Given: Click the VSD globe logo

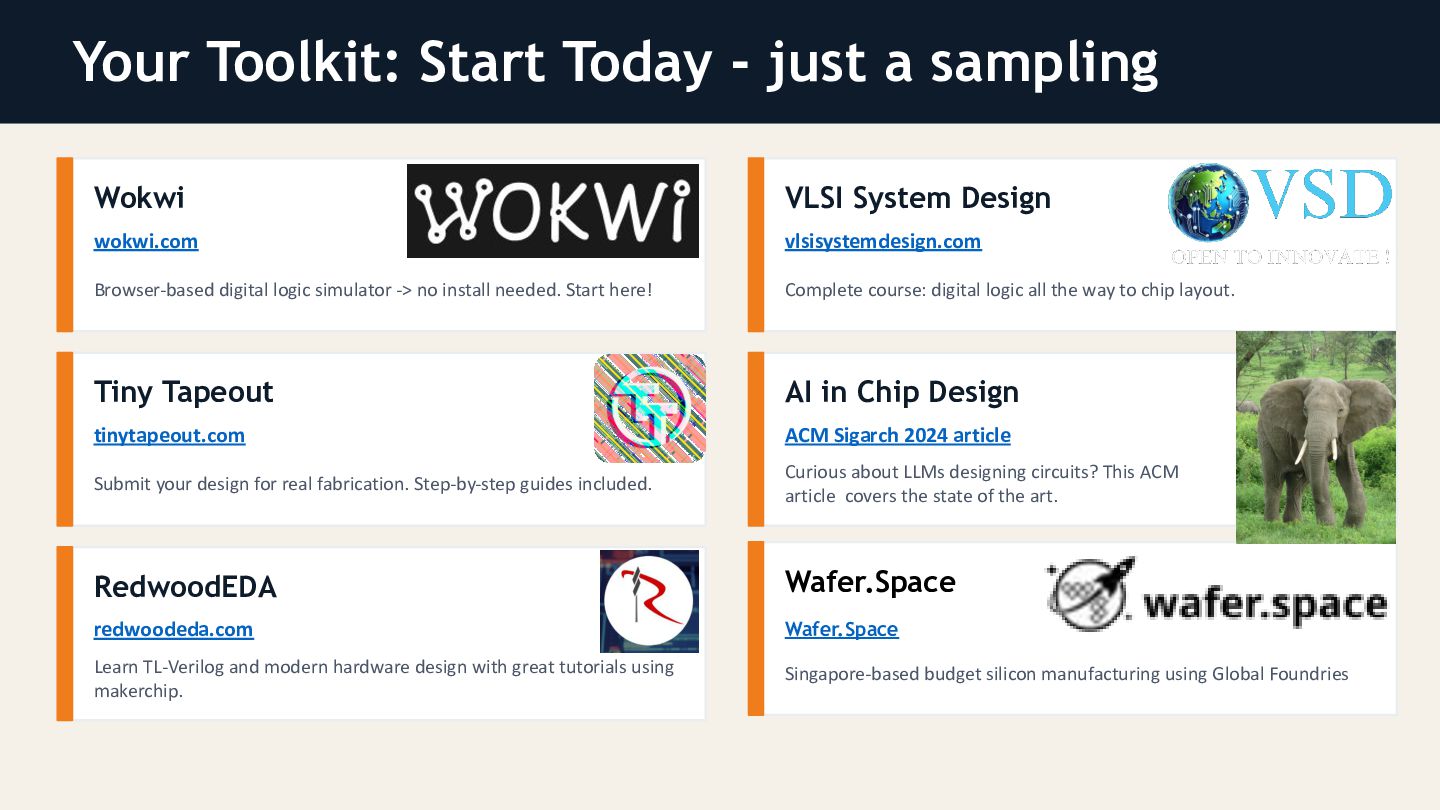Looking at the screenshot, I should 1208,203.
